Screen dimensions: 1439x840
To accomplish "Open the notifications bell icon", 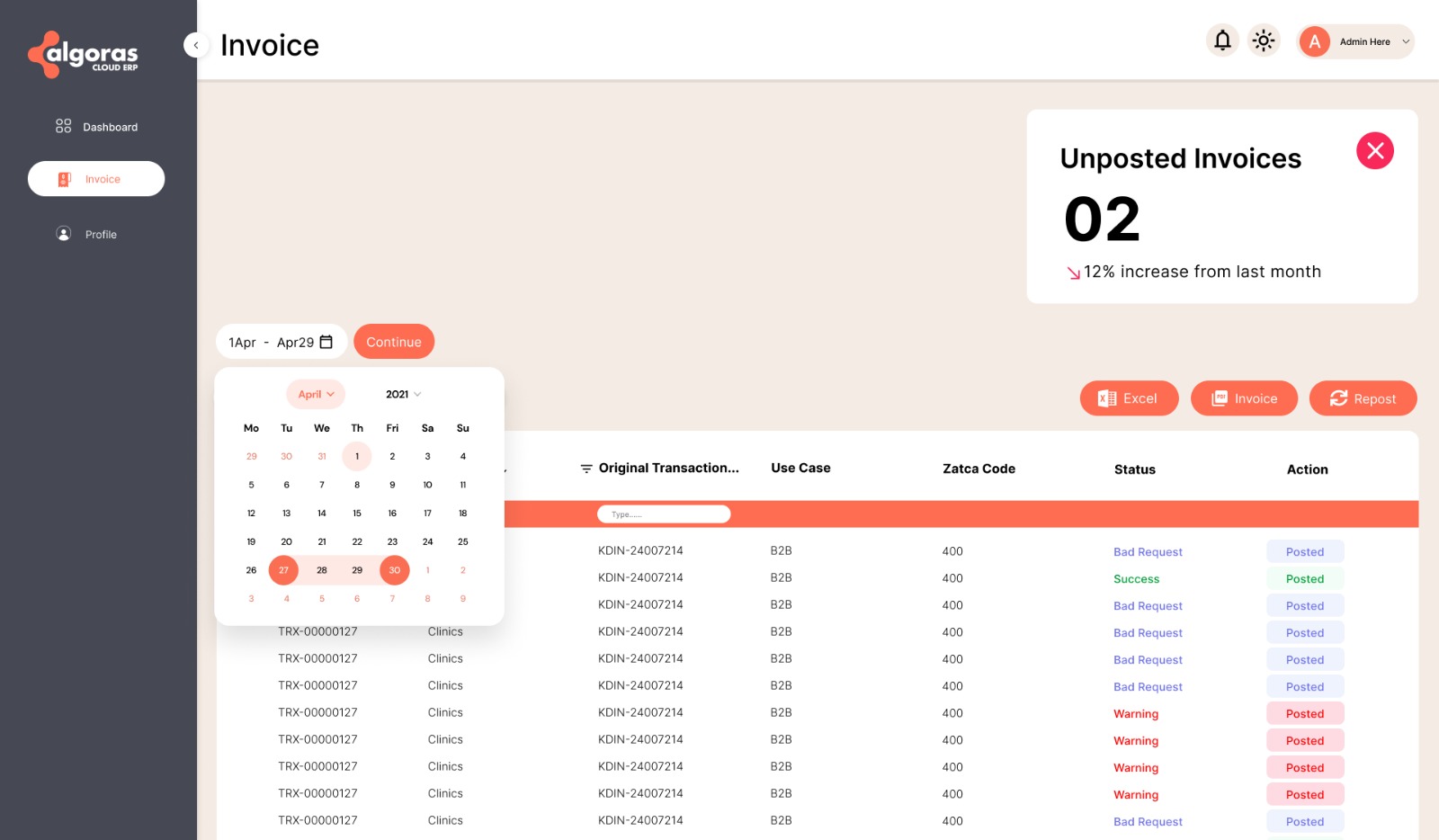I will tap(1222, 40).
